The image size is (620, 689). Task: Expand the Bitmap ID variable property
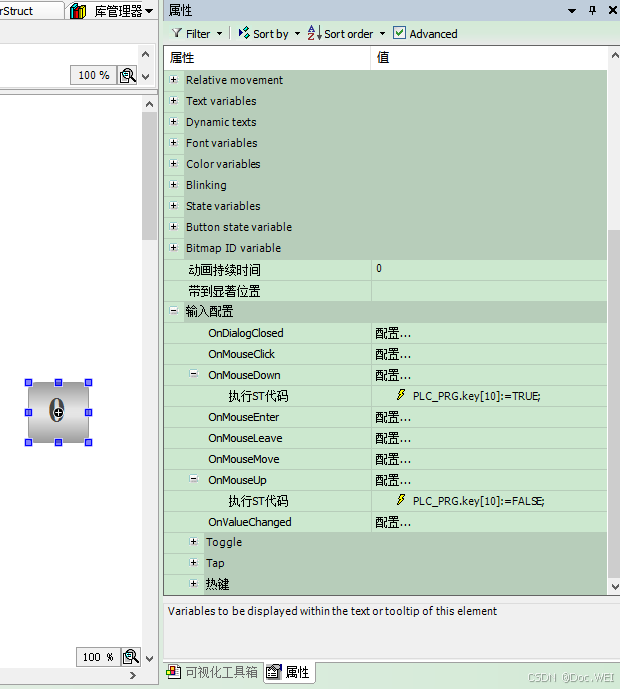click(x=174, y=248)
